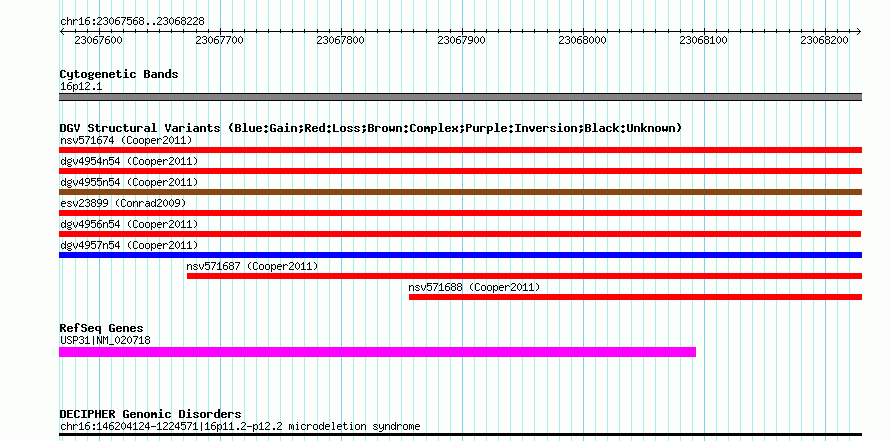Click ruler position 23067700
Screen dimensions: 890x441
click(219, 40)
